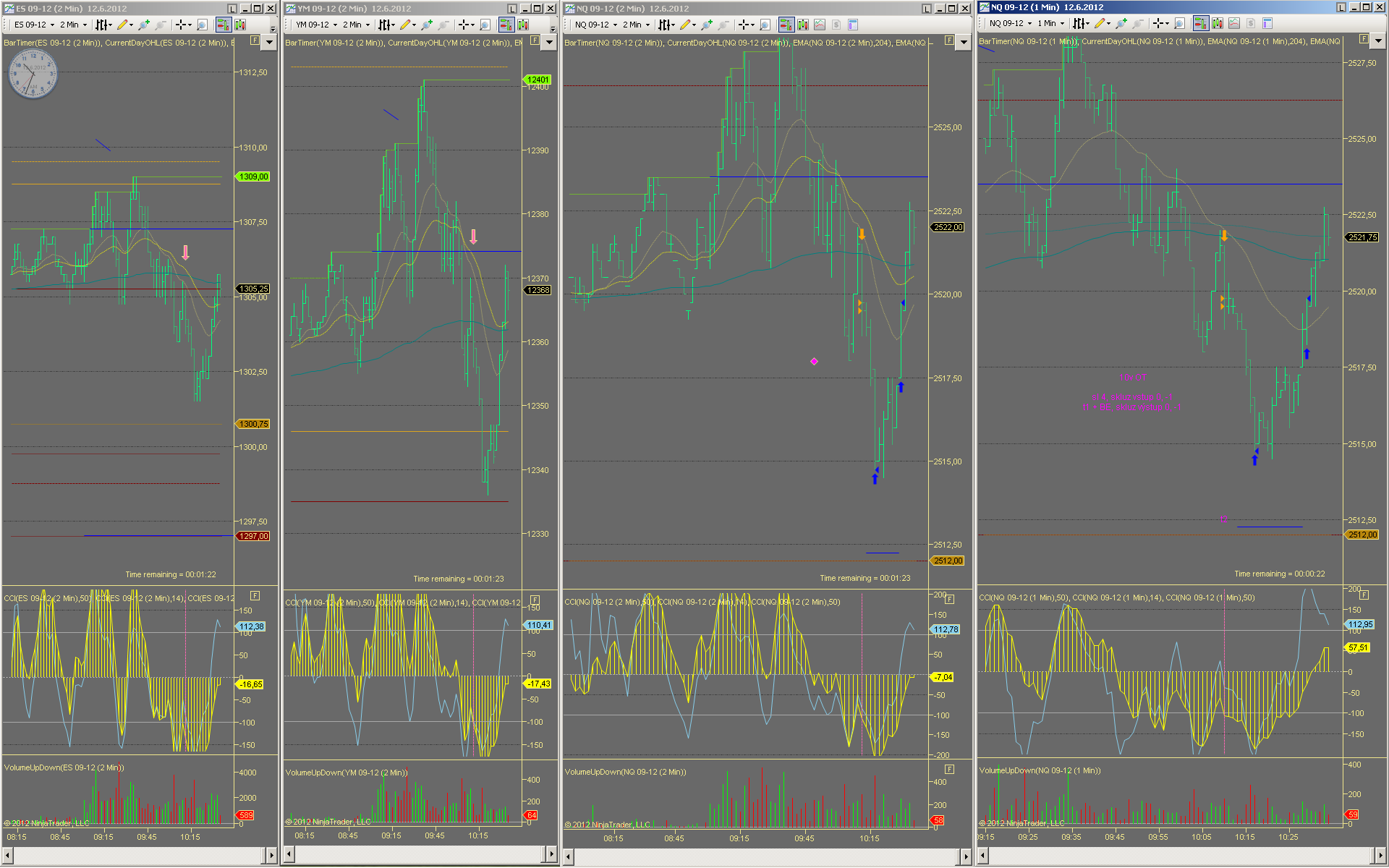Toggle 'L' link button on YM window title

pyautogui.click(x=512, y=9)
